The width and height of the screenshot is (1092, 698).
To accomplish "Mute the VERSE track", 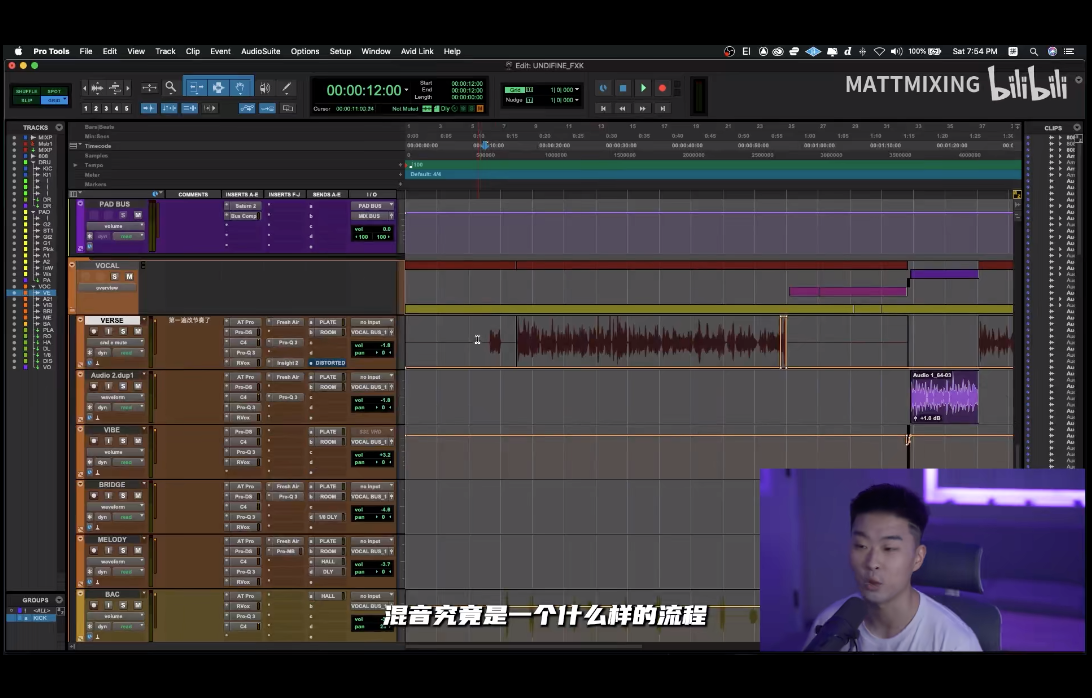I will pos(137,331).
